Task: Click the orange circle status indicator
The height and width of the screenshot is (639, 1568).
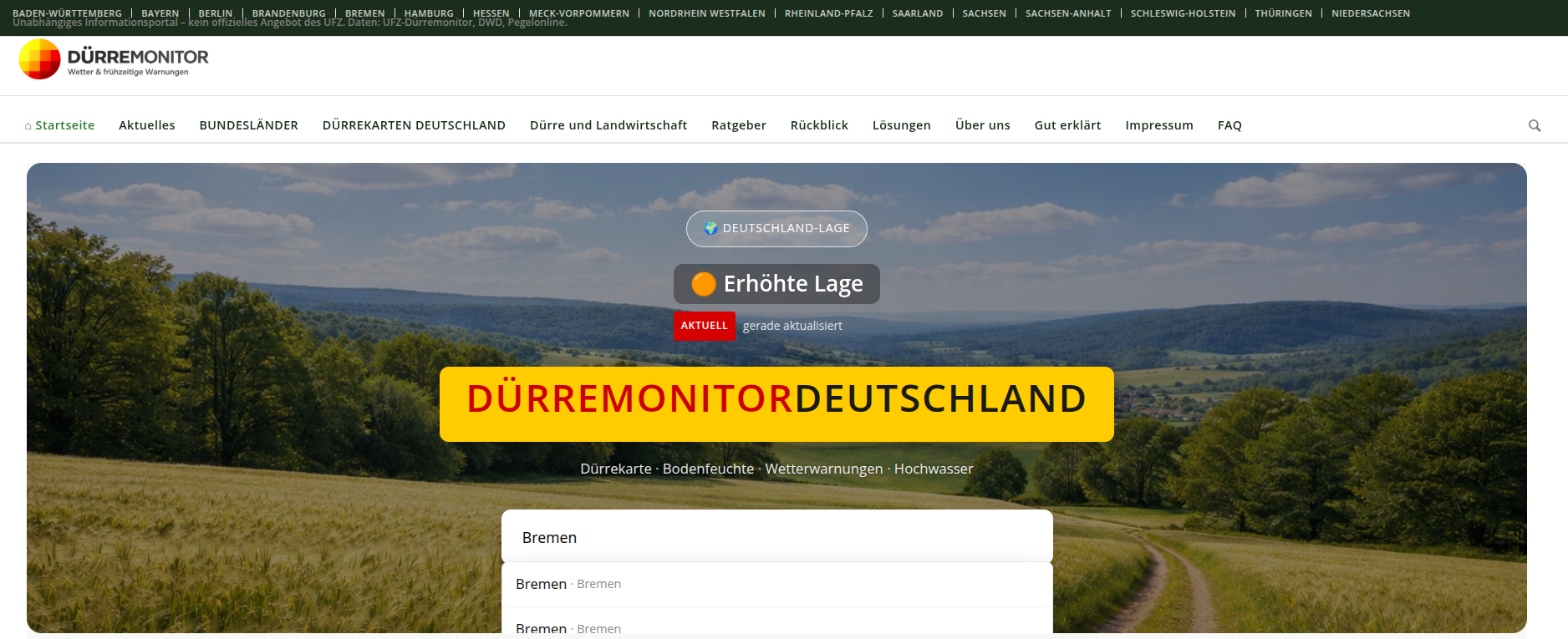Action: point(704,284)
